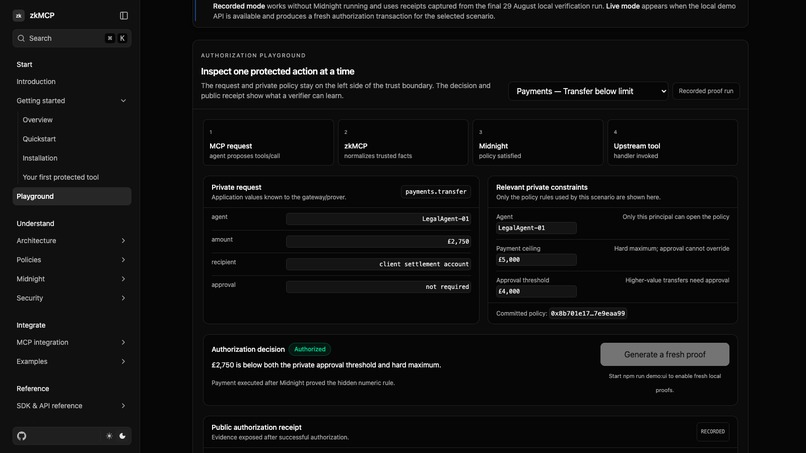This screenshot has height=453, width=806.
Task: Click the Approval threshold value £4,000
Action: [536, 292]
